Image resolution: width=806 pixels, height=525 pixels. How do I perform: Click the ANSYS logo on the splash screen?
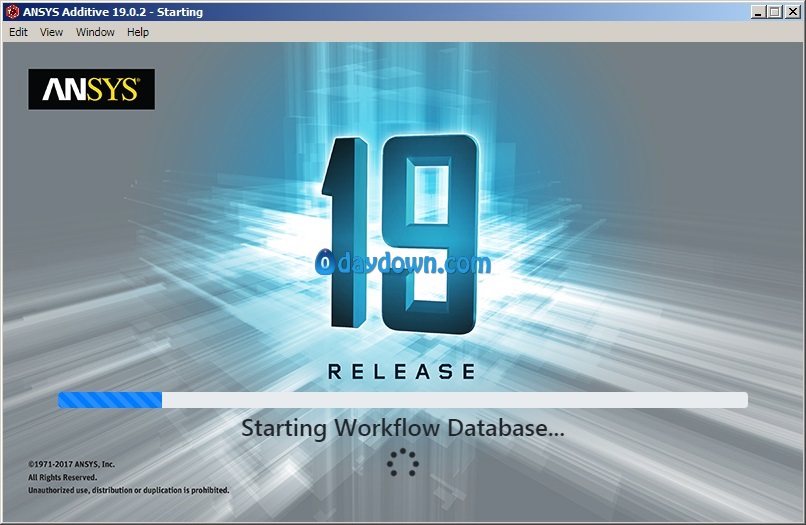(91, 89)
